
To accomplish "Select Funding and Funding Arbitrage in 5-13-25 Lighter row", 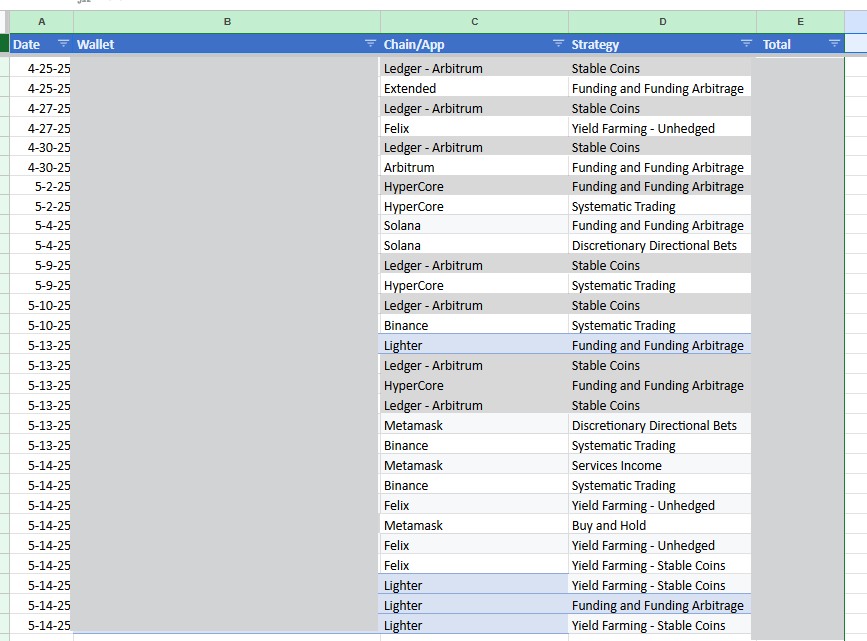I will pos(660,346).
